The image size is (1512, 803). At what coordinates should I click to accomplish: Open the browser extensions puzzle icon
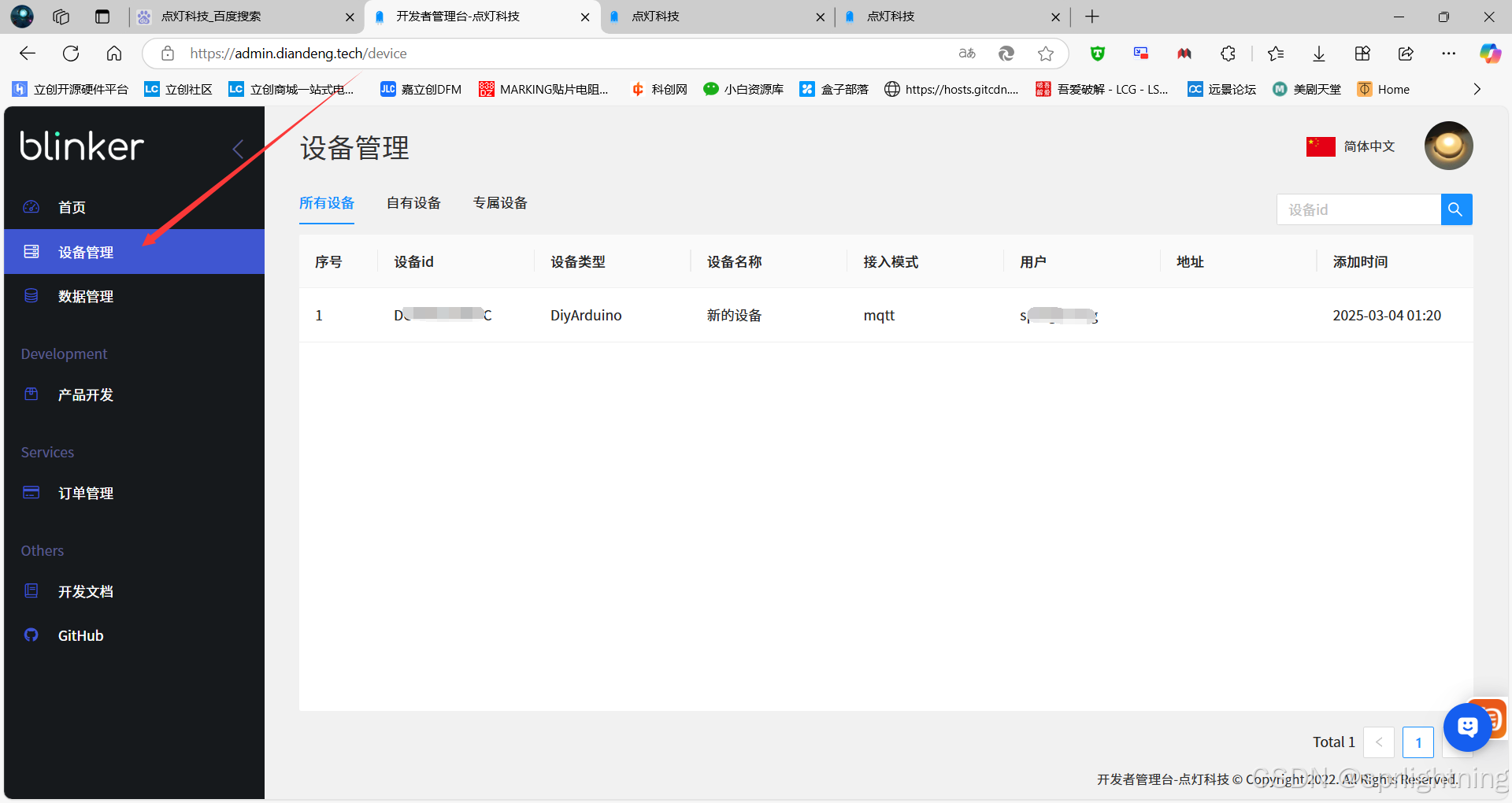[x=1228, y=53]
